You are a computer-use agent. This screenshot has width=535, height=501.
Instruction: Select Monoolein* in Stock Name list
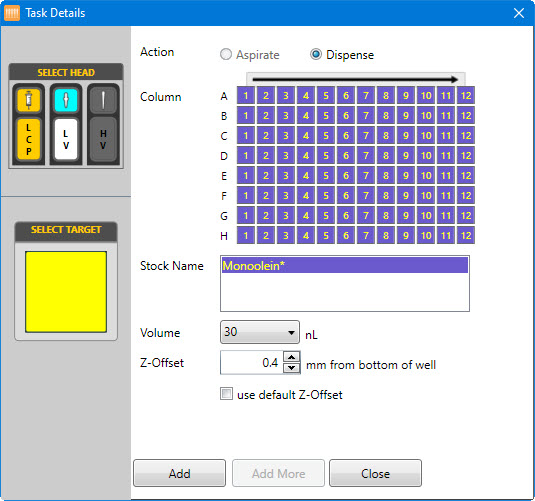pos(345,266)
